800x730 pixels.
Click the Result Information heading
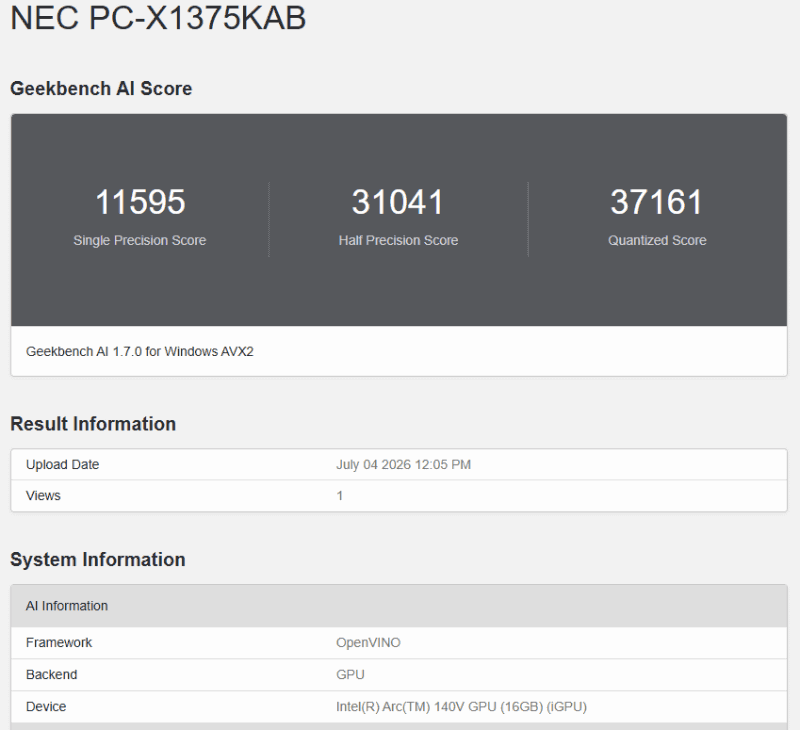93,424
